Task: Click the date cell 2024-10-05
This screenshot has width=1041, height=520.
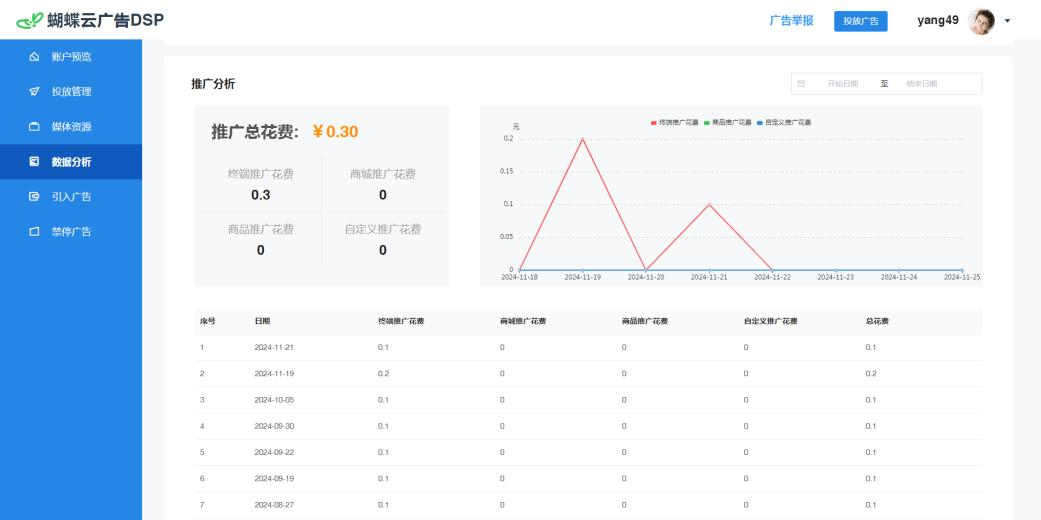Action: click(x=274, y=400)
